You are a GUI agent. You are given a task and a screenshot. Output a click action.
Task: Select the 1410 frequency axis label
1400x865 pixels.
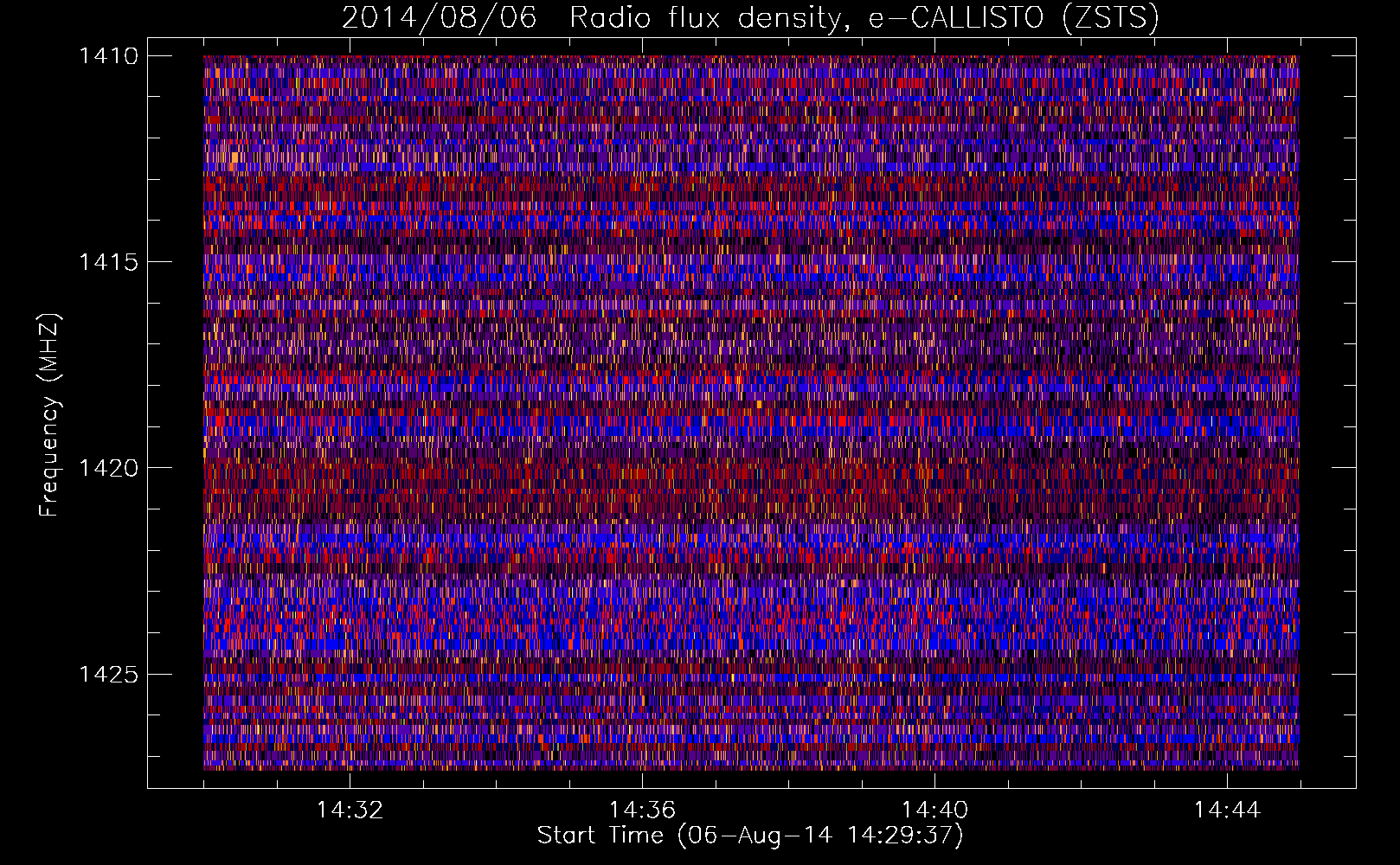(x=109, y=56)
